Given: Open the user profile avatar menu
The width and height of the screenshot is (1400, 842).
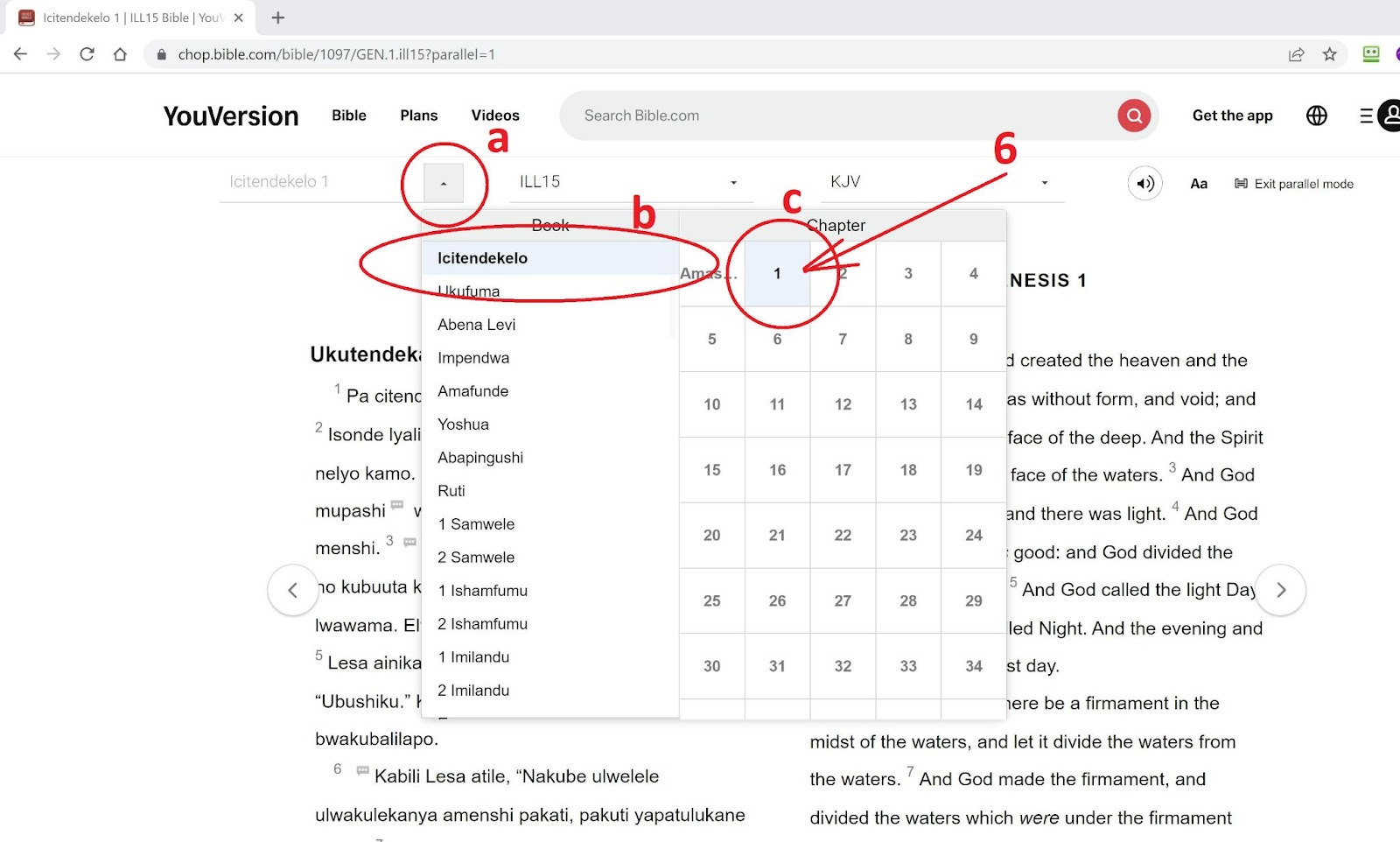Looking at the screenshot, I should (x=1389, y=116).
